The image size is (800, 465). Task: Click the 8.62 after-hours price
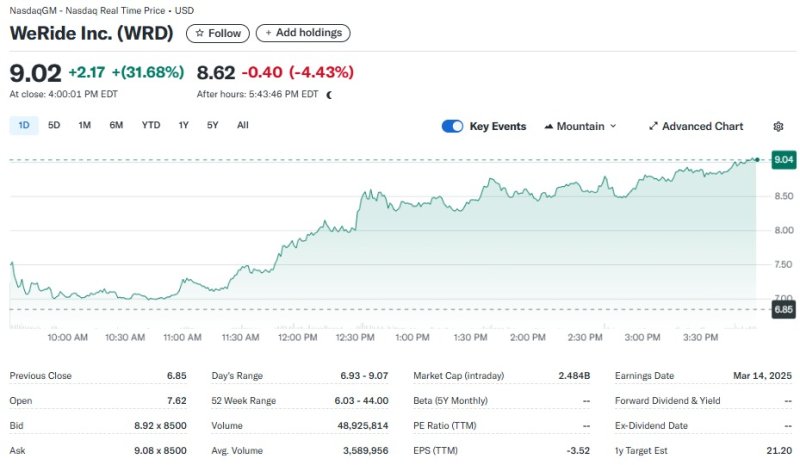click(x=216, y=72)
